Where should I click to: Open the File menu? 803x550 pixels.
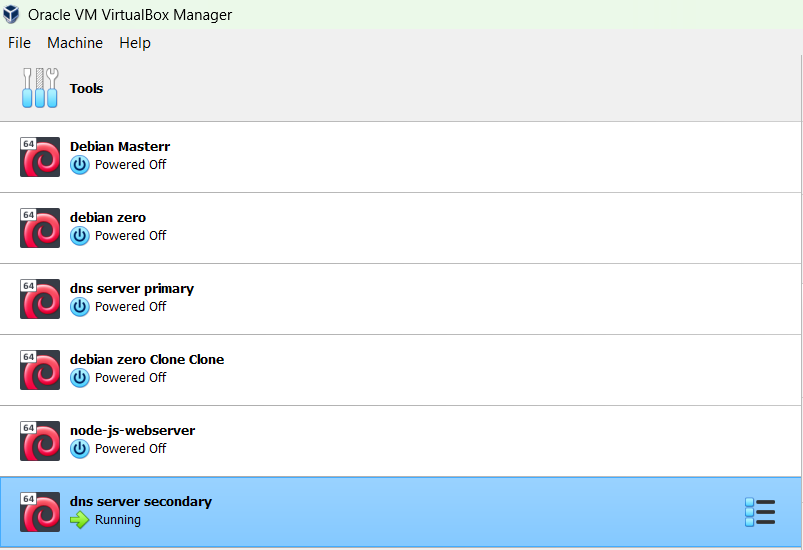click(x=19, y=43)
